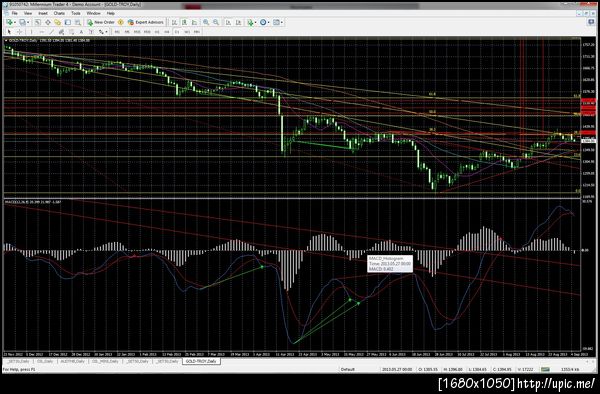Expand the arrows tool dropdown
This screenshot has width=600, height=394.
click(106, 32)
